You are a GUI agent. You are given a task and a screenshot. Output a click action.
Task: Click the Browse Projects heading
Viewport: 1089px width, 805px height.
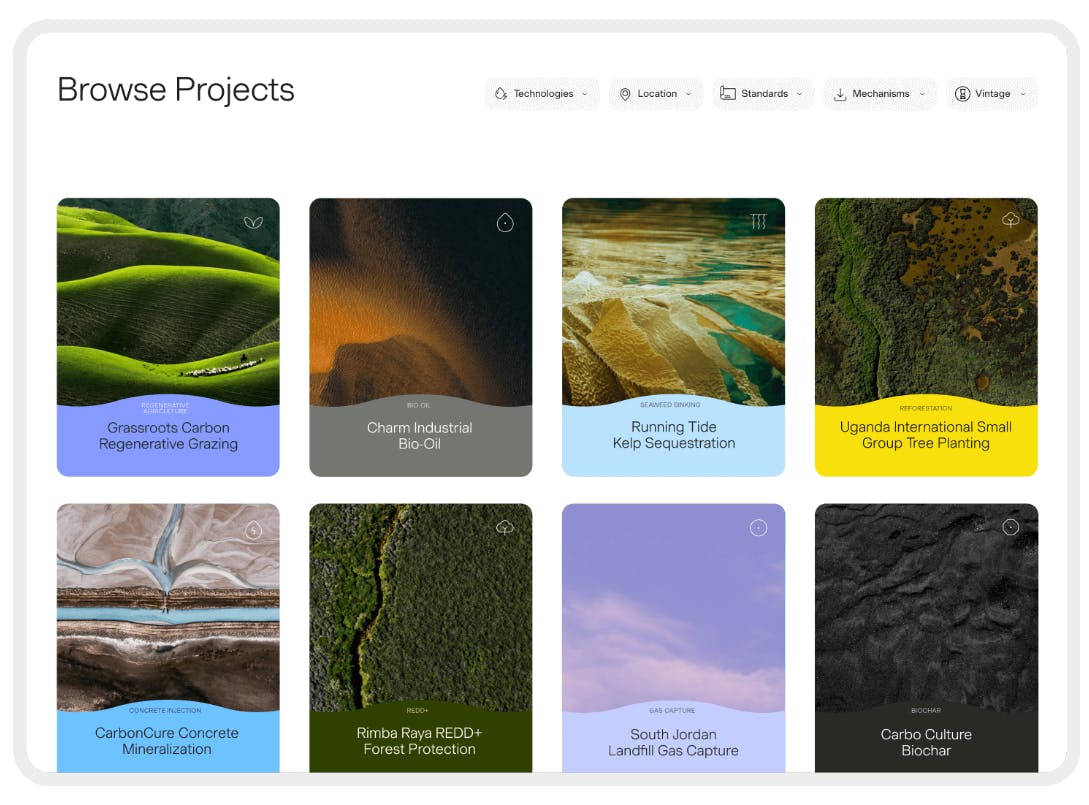pyautogui.click(x=176, y=90)
